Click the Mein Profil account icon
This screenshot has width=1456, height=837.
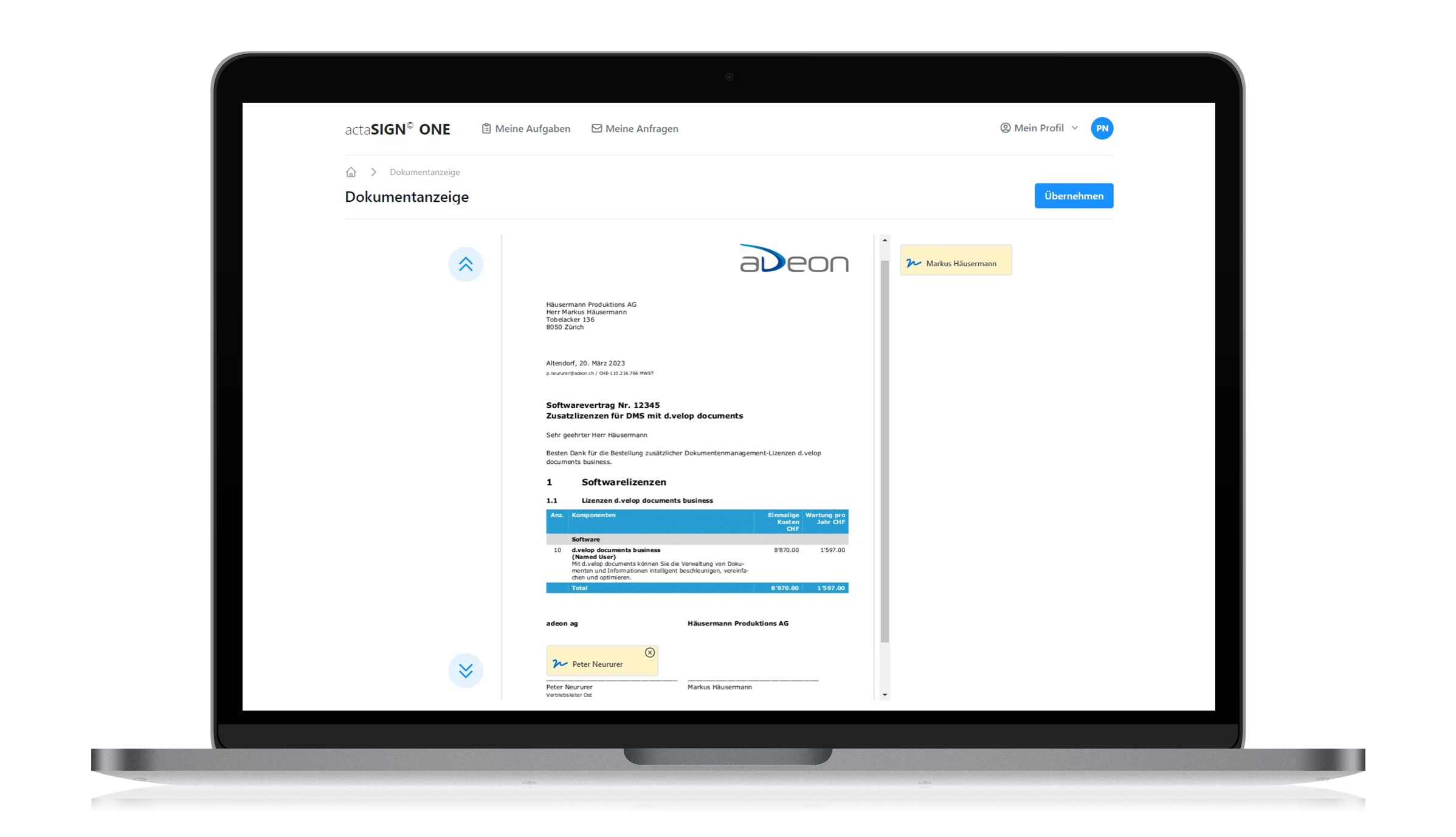tap(1002, 128)
